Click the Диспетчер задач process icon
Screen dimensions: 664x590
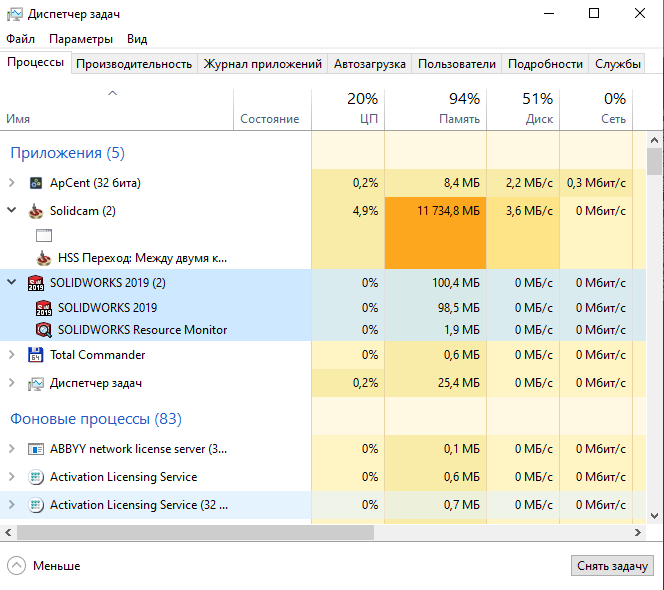(x=36, y=383)
